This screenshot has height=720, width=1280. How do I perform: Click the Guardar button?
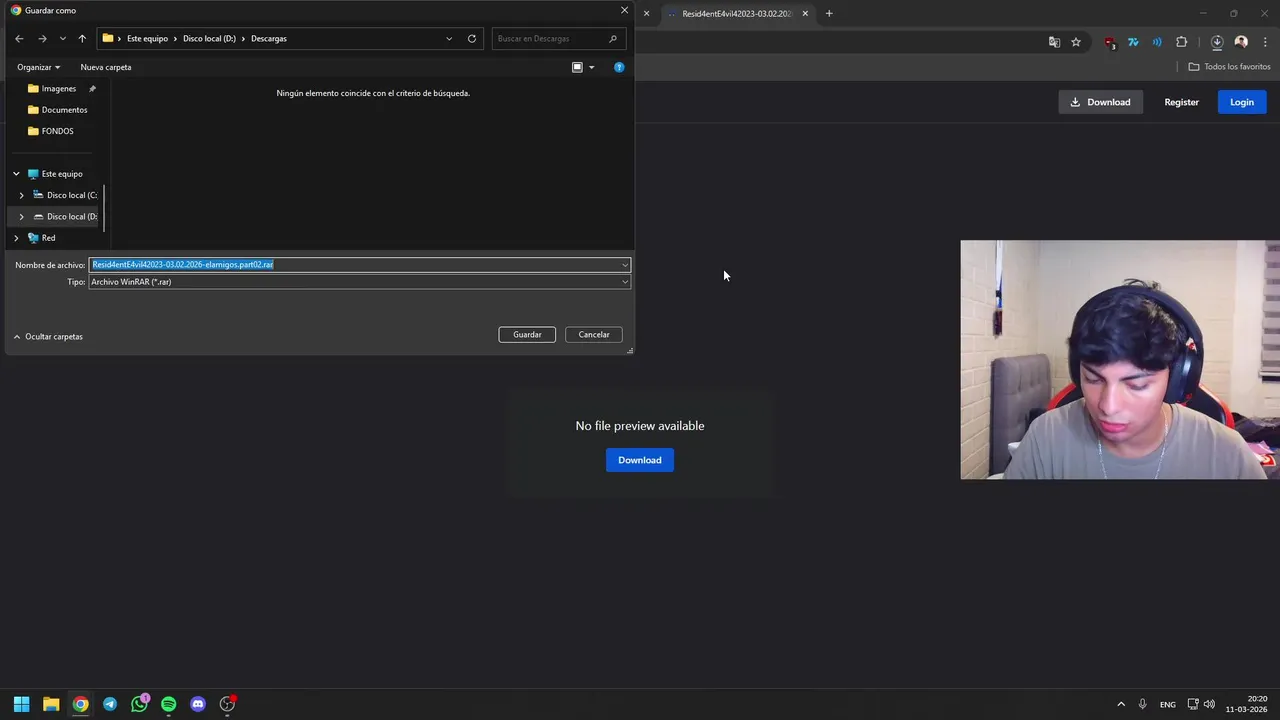click(x=527, y=335)
